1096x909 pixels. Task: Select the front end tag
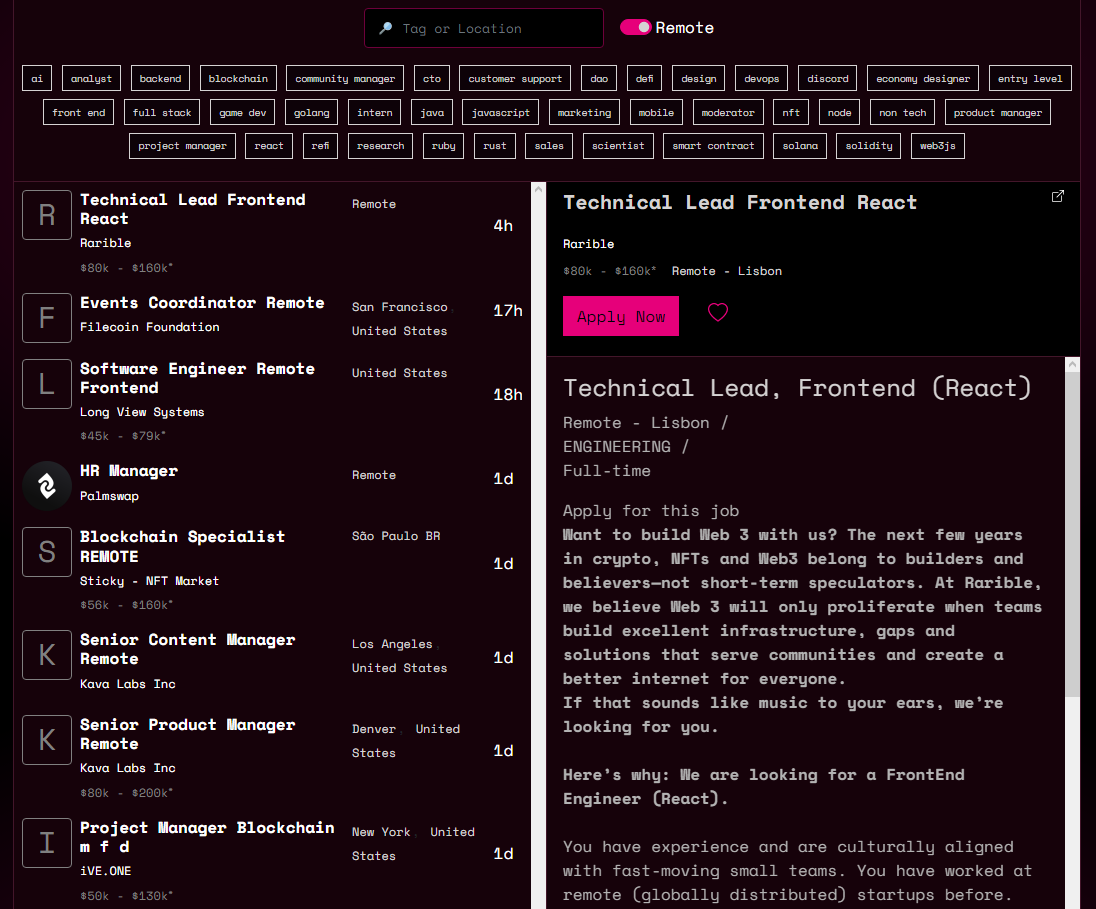(x=79, y=112)
